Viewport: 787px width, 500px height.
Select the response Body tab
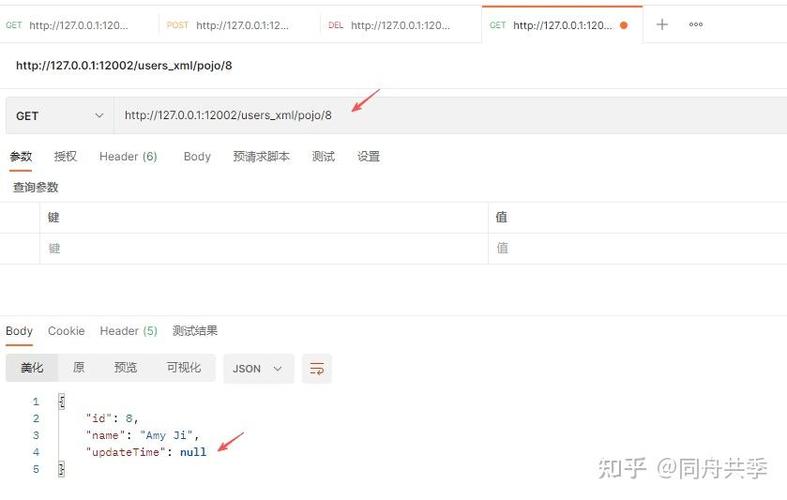coord(19,331)
